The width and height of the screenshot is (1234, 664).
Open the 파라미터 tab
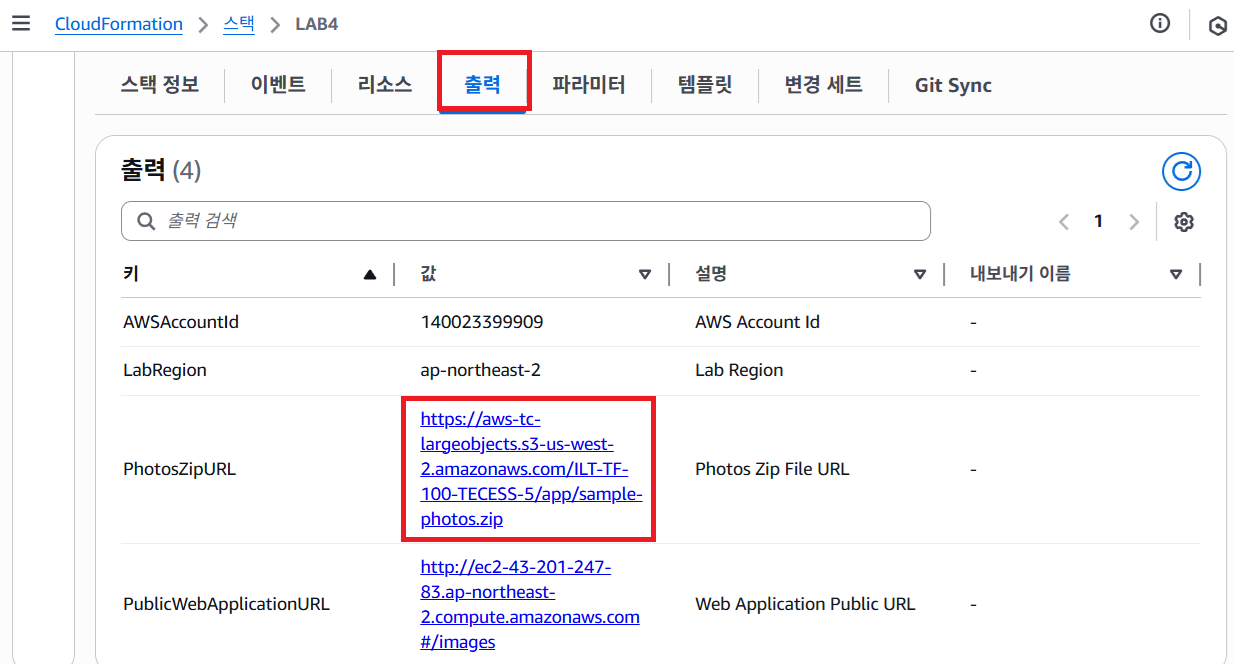589,85
